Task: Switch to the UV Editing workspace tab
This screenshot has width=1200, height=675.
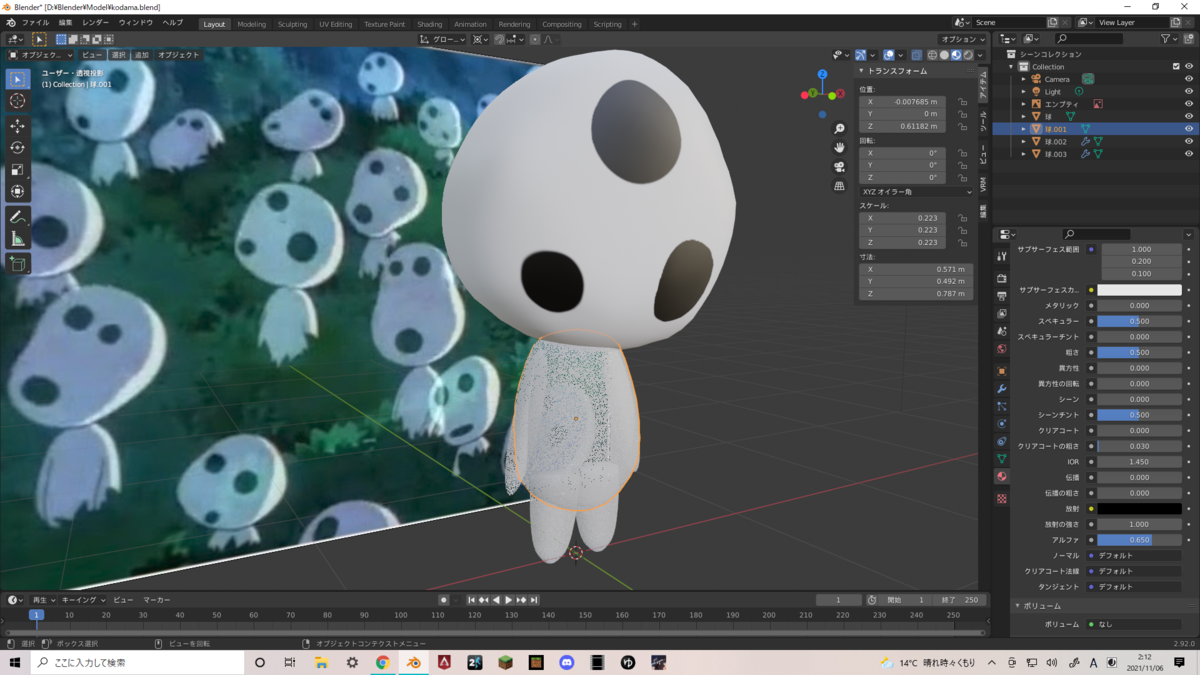Action: point(335,24)
